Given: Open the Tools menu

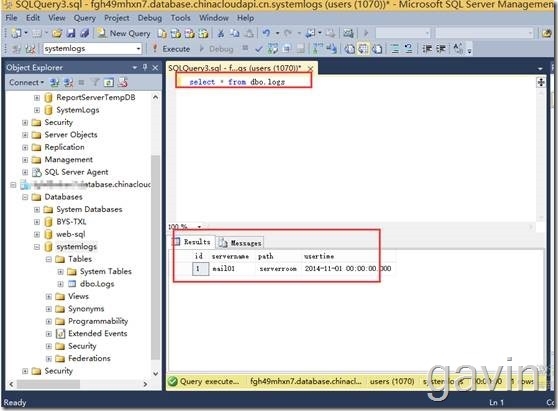Looking at the screenshot, I should pyautogui.click(x=180, y=18).
